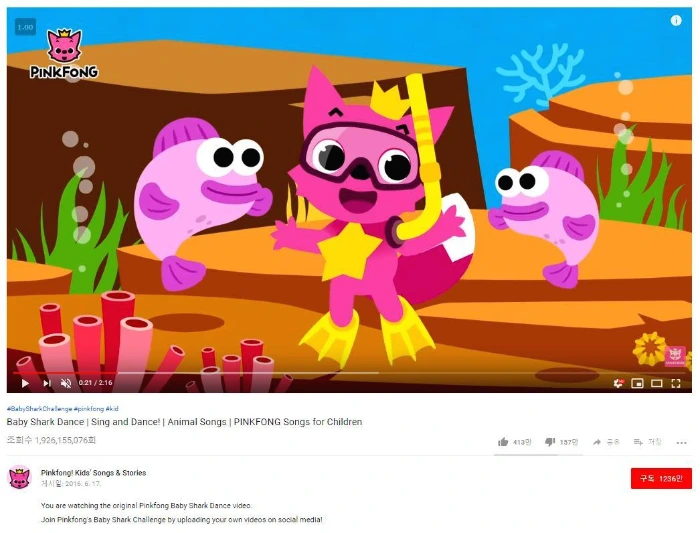Screen dimensions: 700x533
Task: Like the video with thumbs up
Action: (514, 442)
